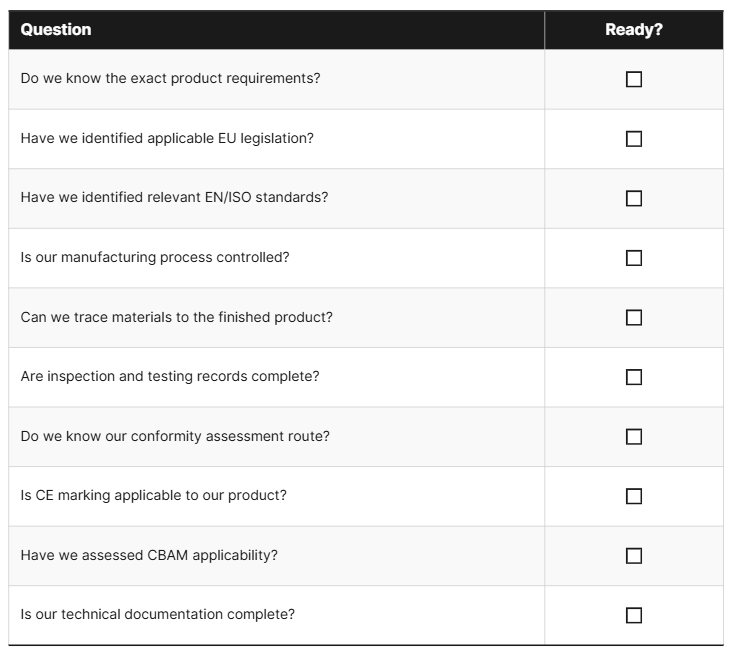Viewport: 733px width, 650px height.
Task: Tick the technical documentation complete checkbox
Action: click(x=633, y=615)
